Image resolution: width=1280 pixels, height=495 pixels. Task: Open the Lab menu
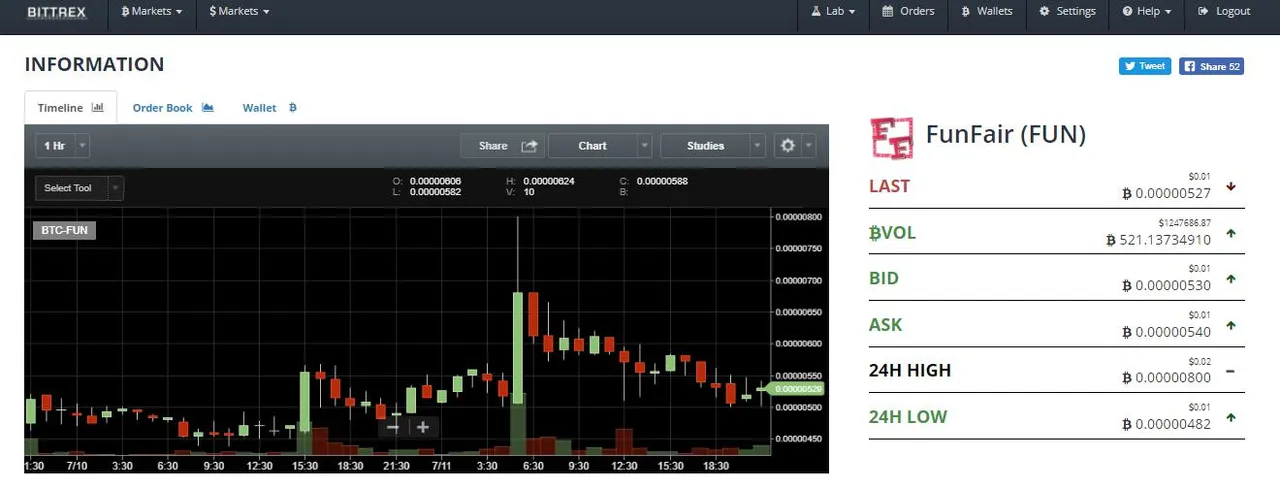pos(833,12)
